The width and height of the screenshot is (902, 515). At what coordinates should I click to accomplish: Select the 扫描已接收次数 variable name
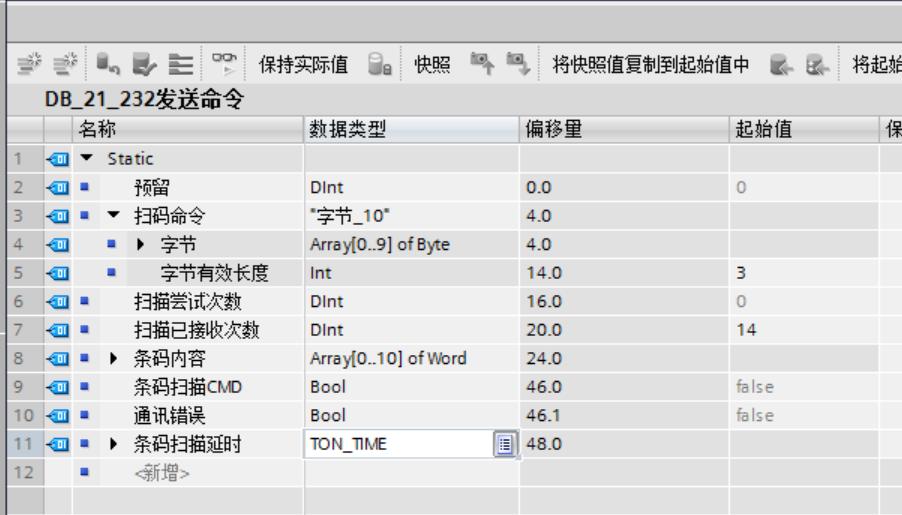pyautogui.click(x=197, y=330)
